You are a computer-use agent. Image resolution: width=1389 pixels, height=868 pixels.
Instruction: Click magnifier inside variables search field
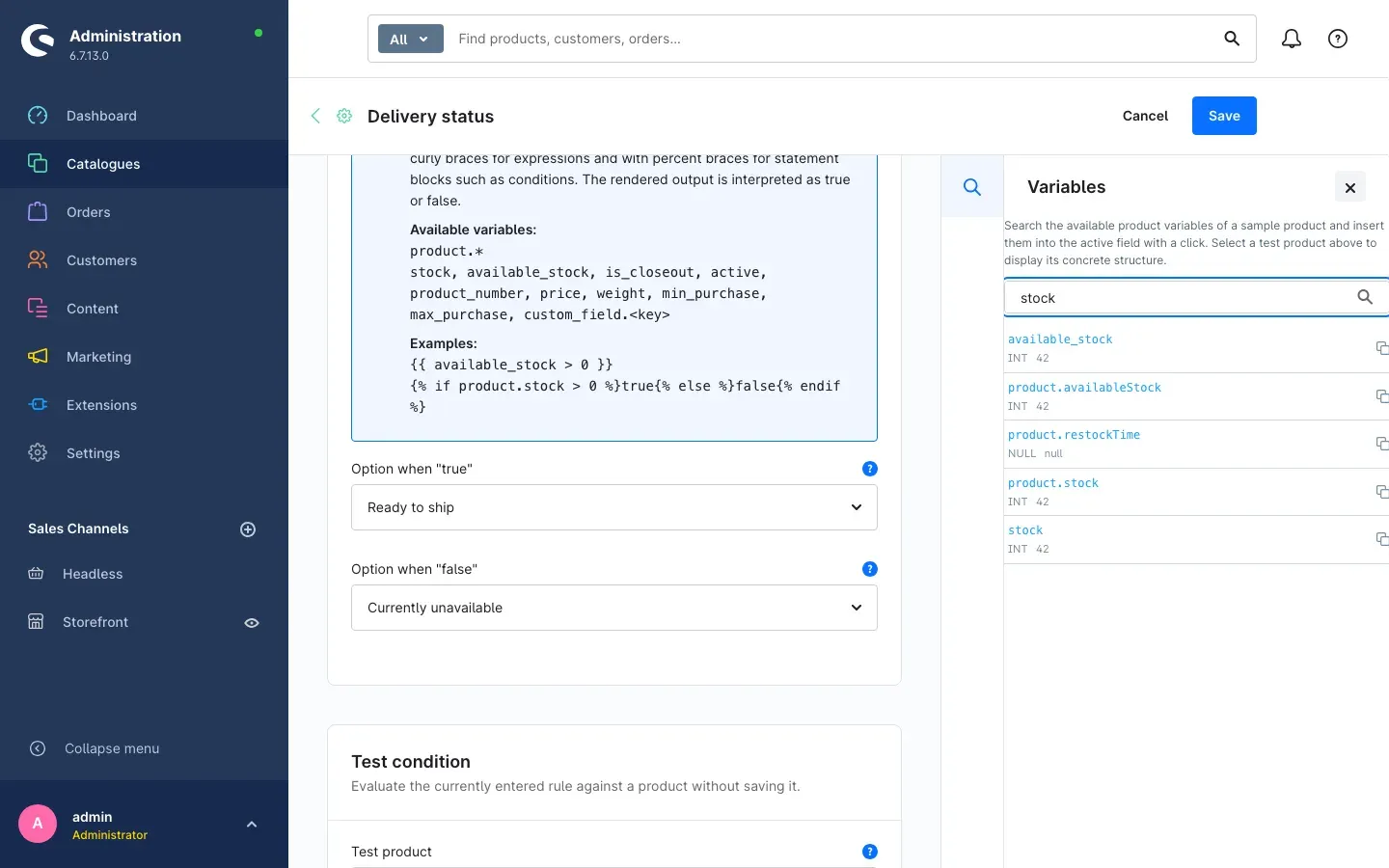click(1365, 298)
